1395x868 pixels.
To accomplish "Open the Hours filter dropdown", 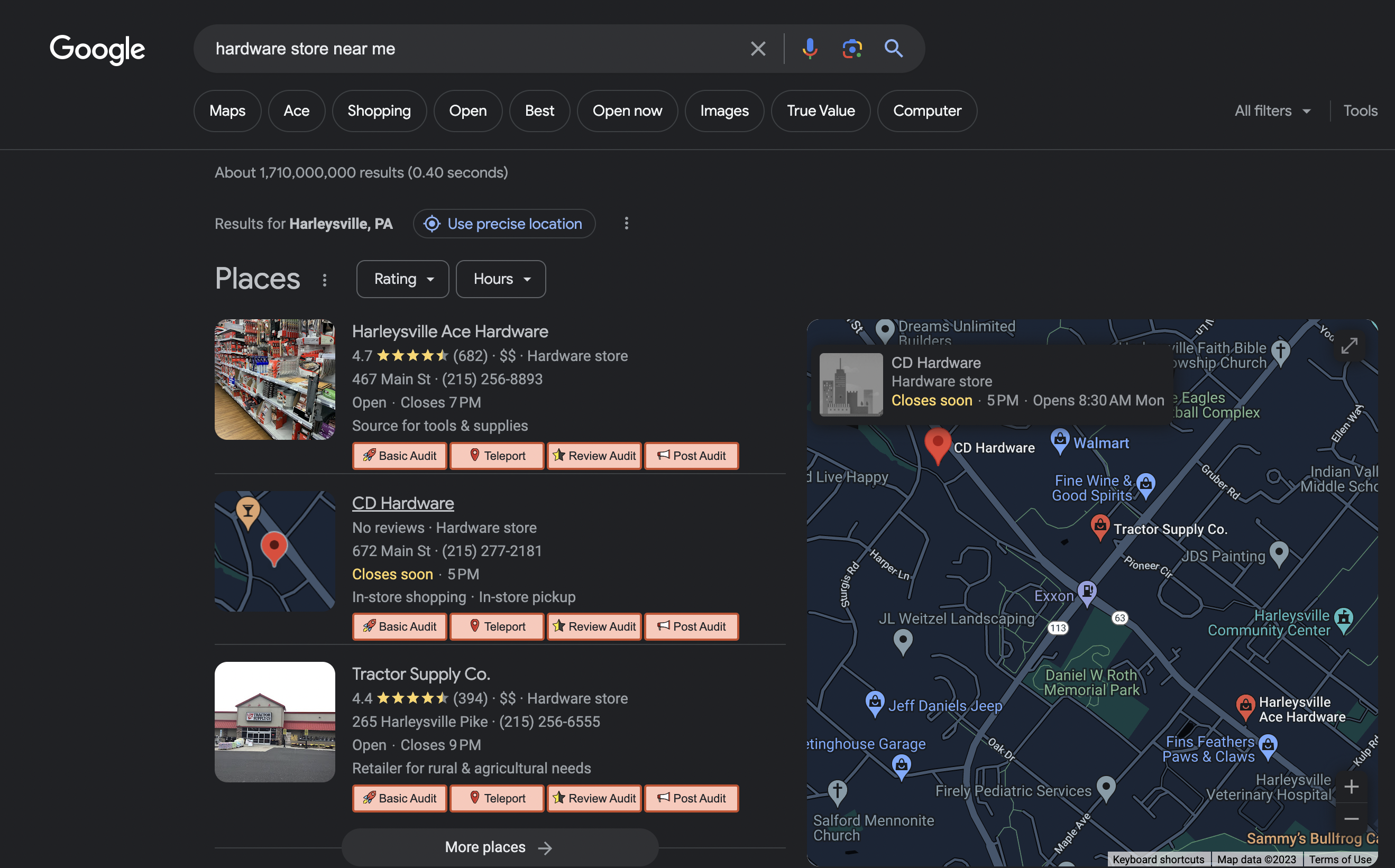I will pyautogui.click(x=501, y=280).
